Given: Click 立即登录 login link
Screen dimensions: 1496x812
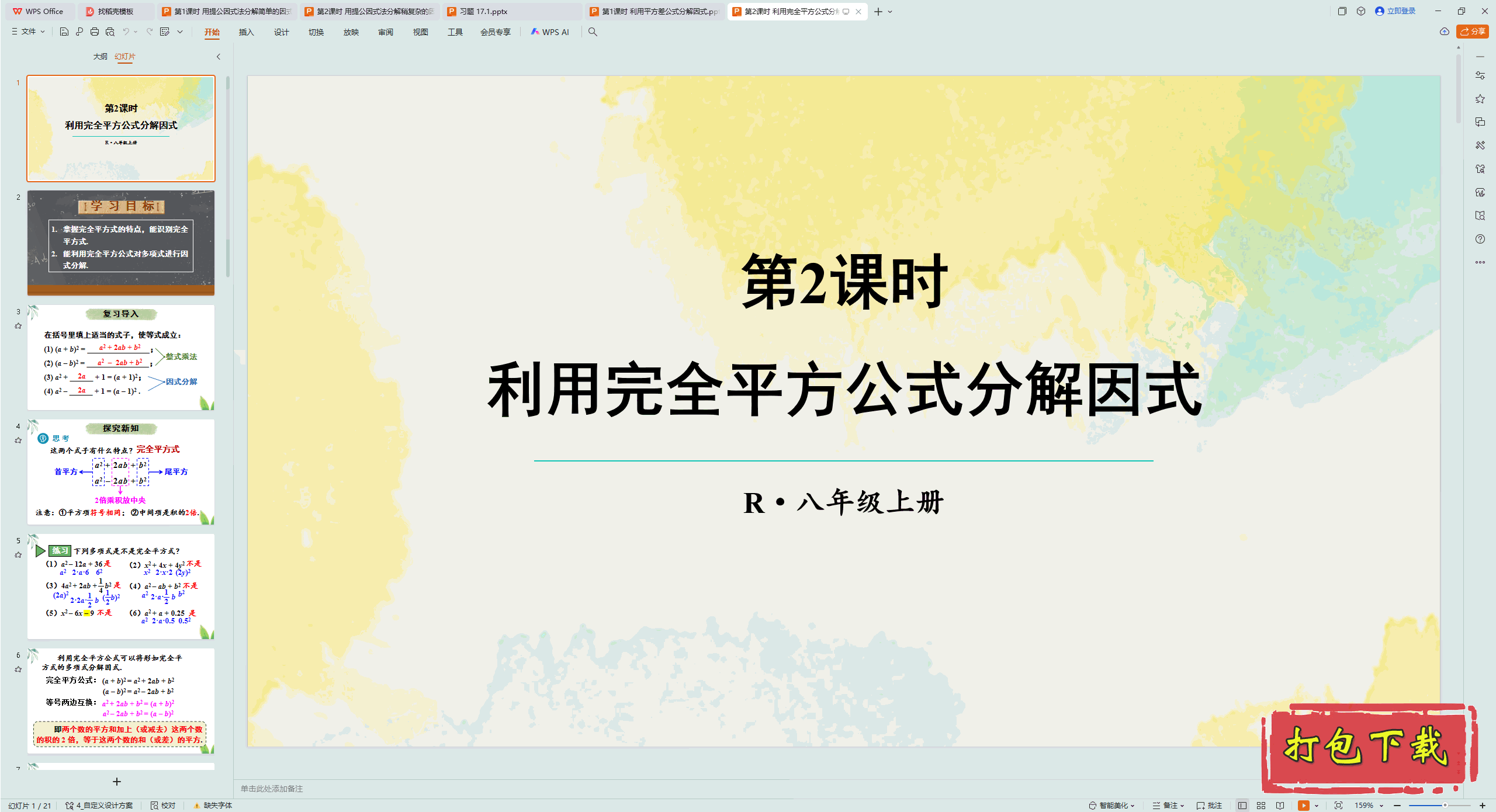Looking at the screenshot, I should click(1395, 11).
